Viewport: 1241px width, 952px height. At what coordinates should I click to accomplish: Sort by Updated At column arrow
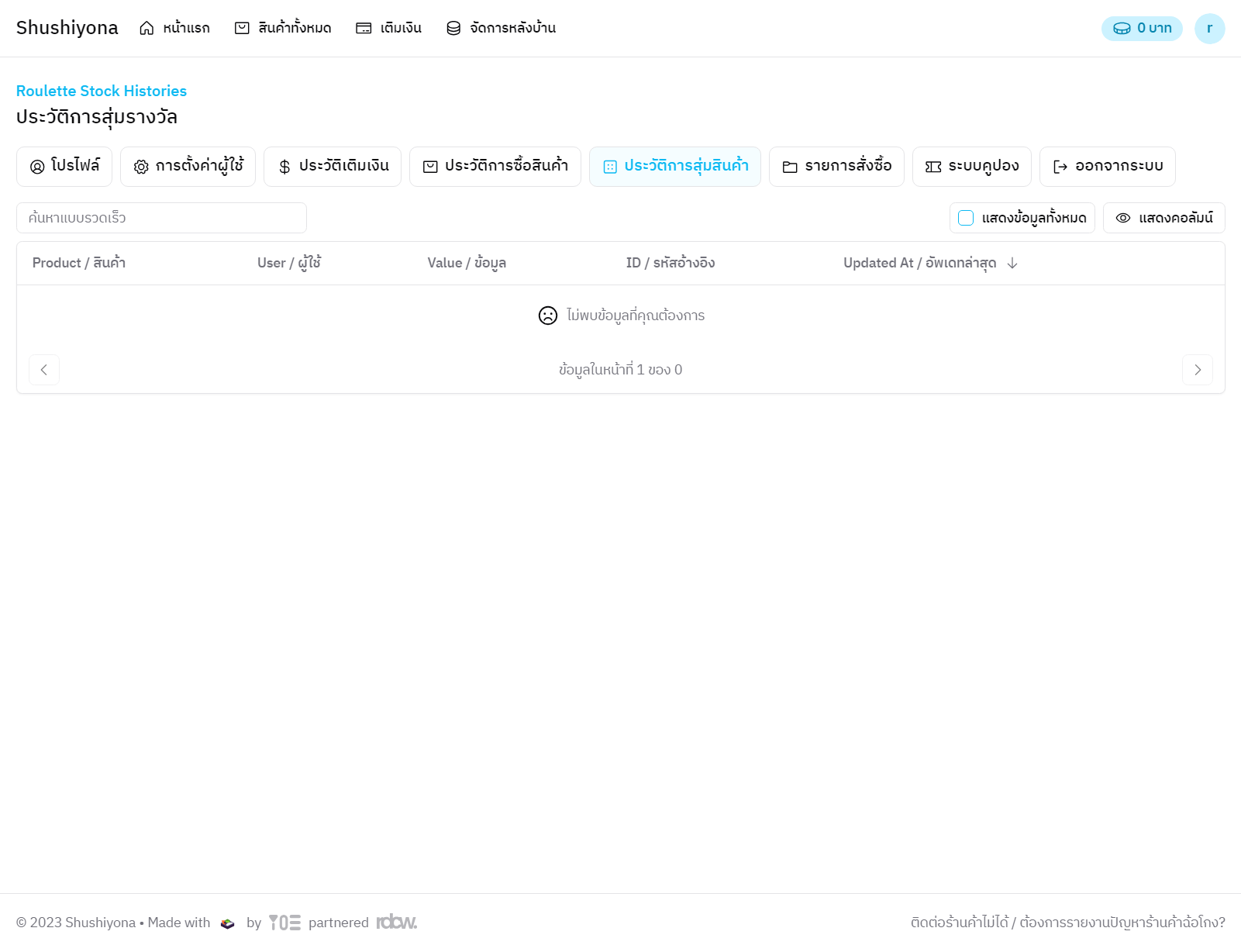[x=1012, y=264]
